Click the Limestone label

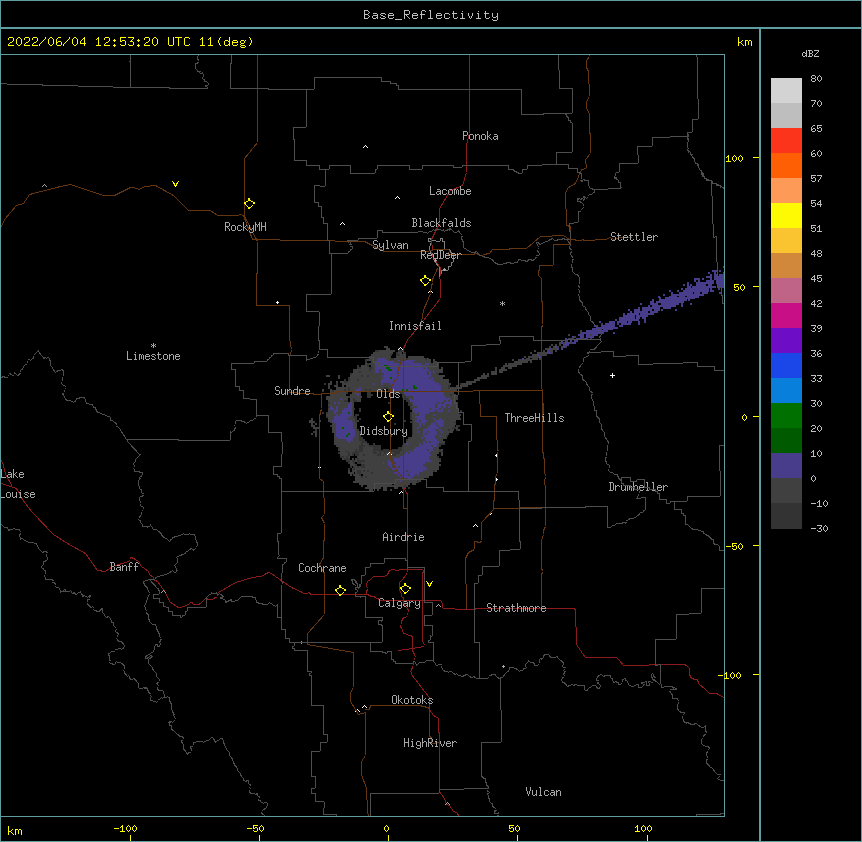pyautogui.click(x=153, y=356)
